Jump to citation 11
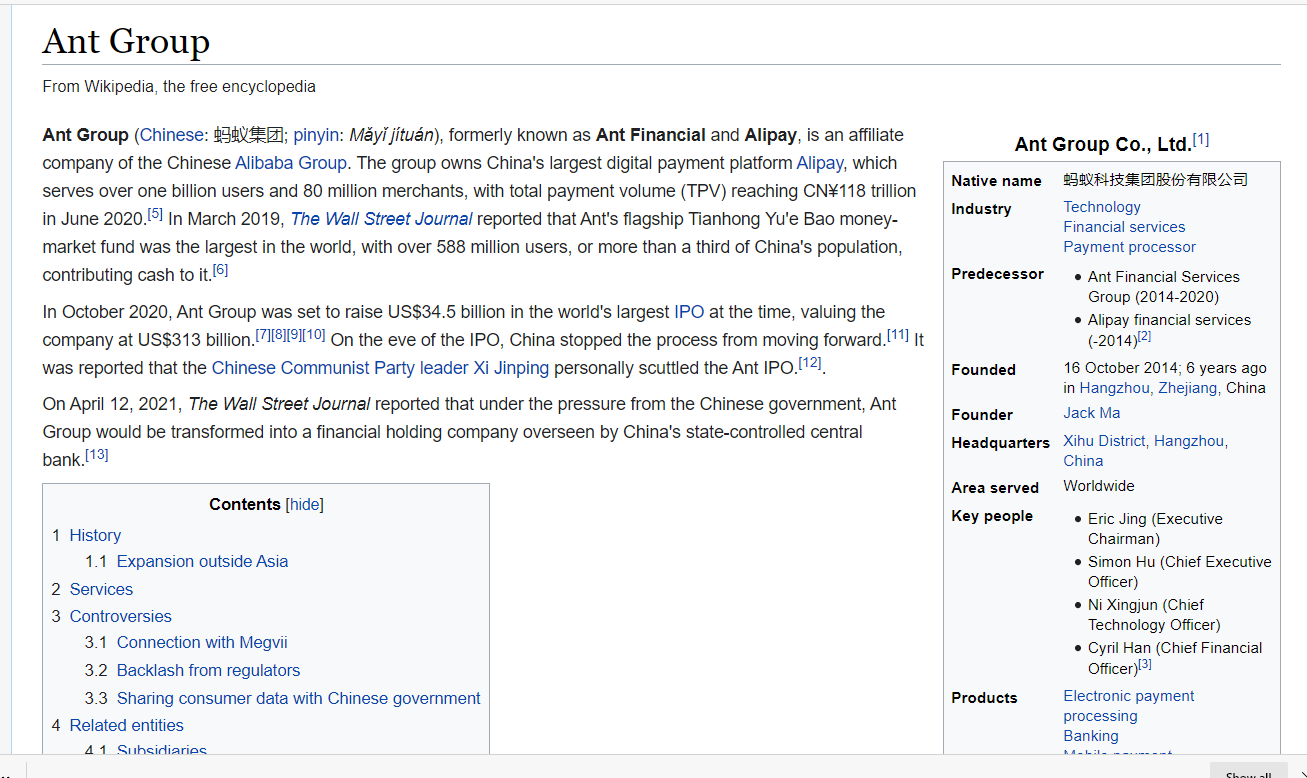Image resolution: width=1307 pixels, height=778 pixels. (x=898, y=334)
